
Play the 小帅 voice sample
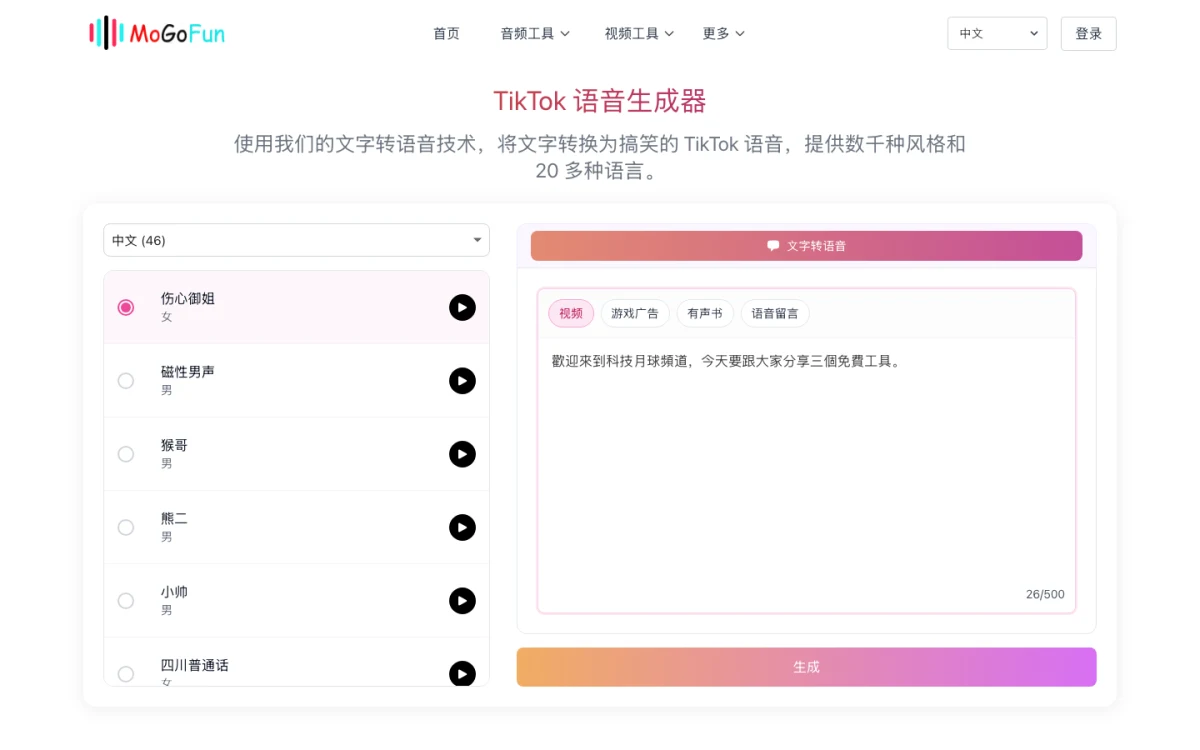tap(462, 601)
